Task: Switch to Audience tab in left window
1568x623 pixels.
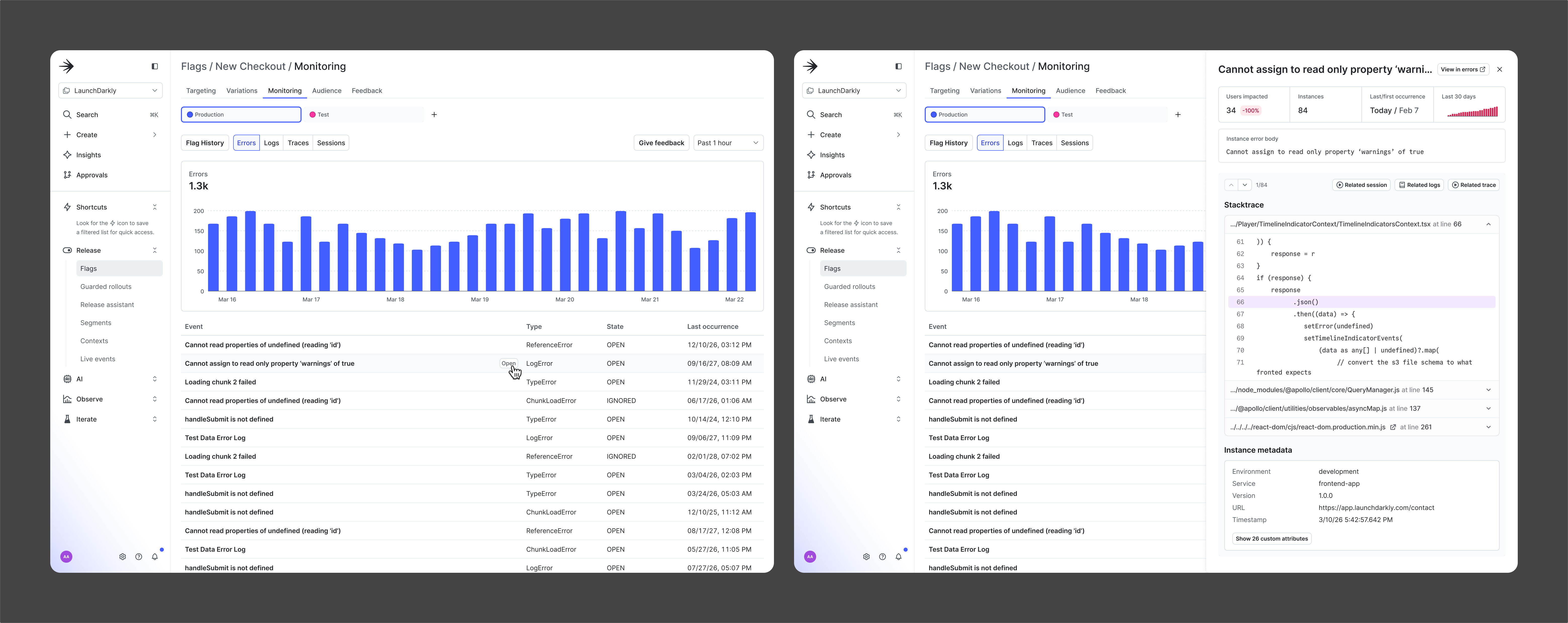Action: (x=327, y=91)
